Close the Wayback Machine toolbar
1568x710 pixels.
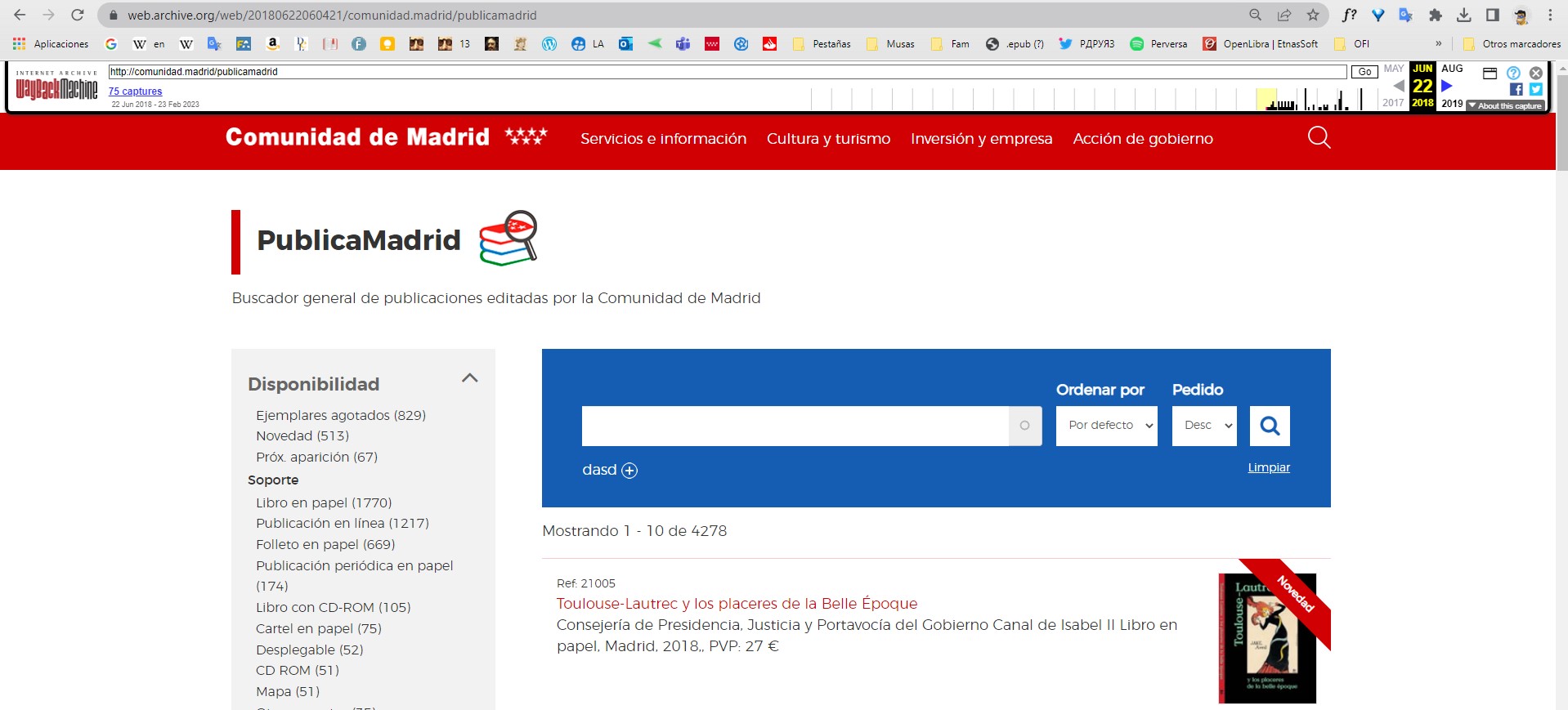click(x=1536, y=73)
